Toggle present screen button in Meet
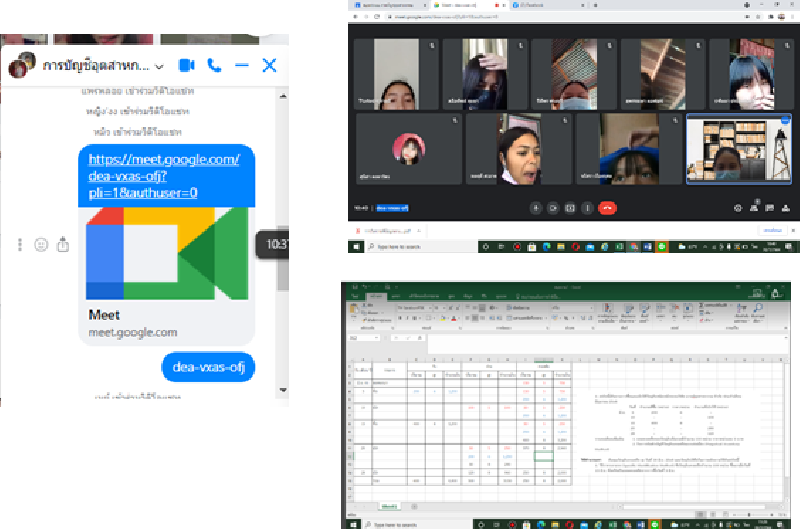The image size is (800, 529). pos(570,208)
